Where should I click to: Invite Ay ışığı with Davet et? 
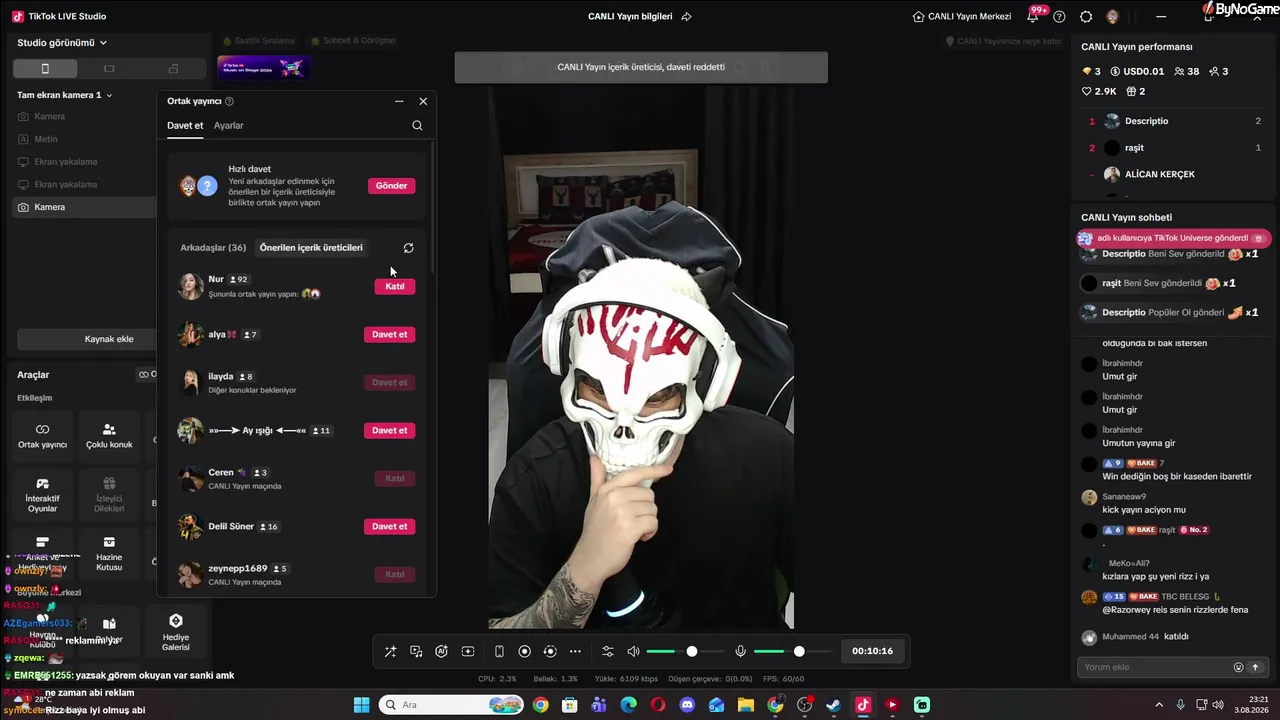pyautogui.click(x=390, y=431)
